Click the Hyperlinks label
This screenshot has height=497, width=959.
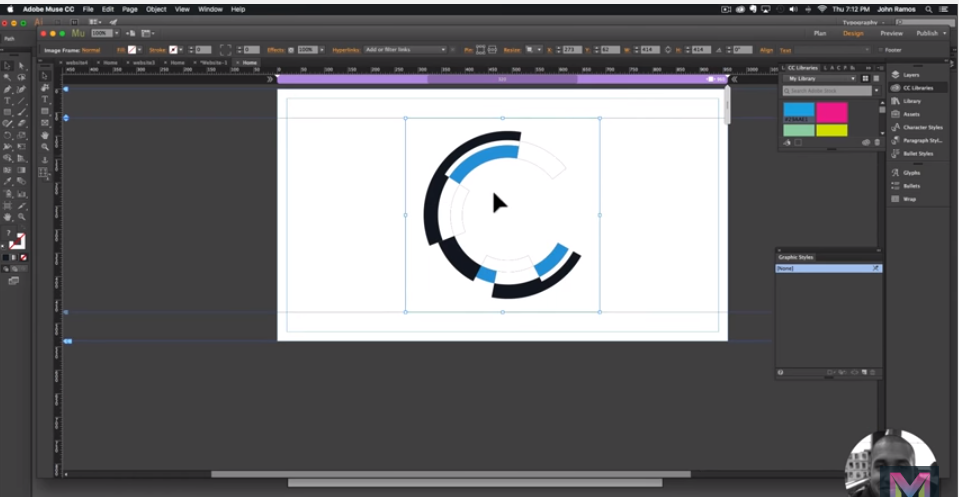pyautogui.click(x=346, y=50)
